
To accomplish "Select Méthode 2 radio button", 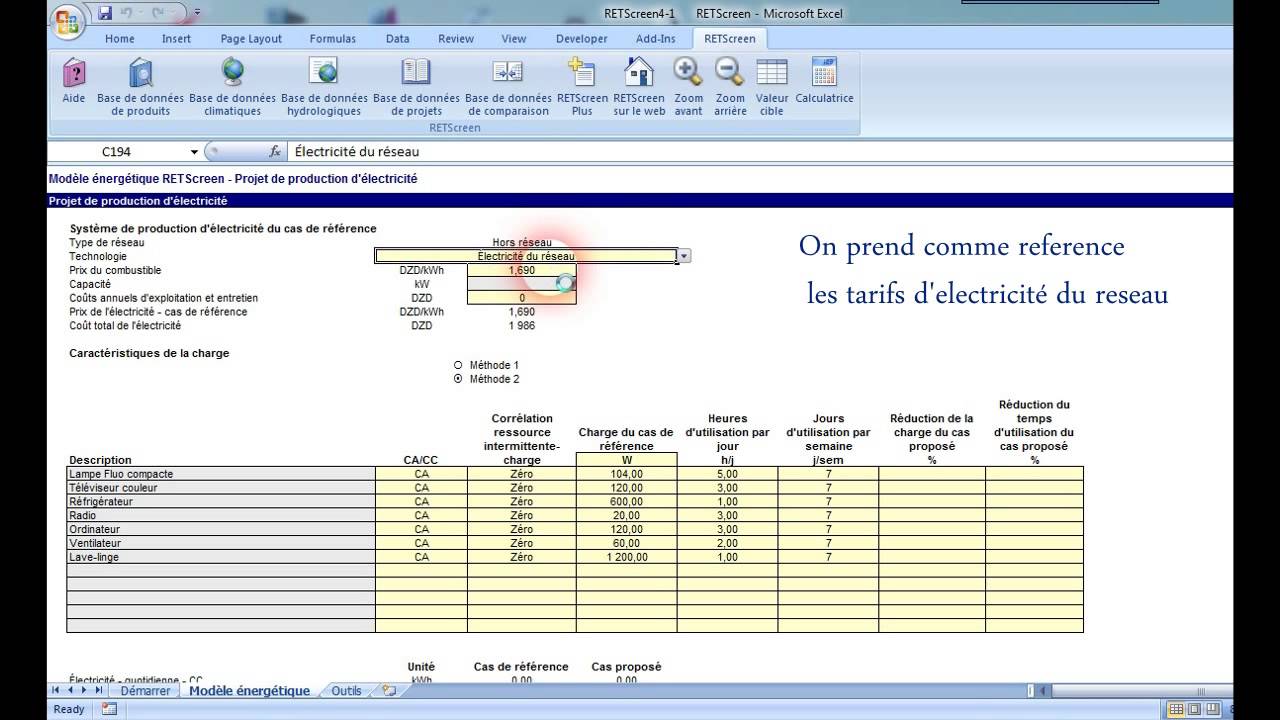I will (x=458, y=379).
